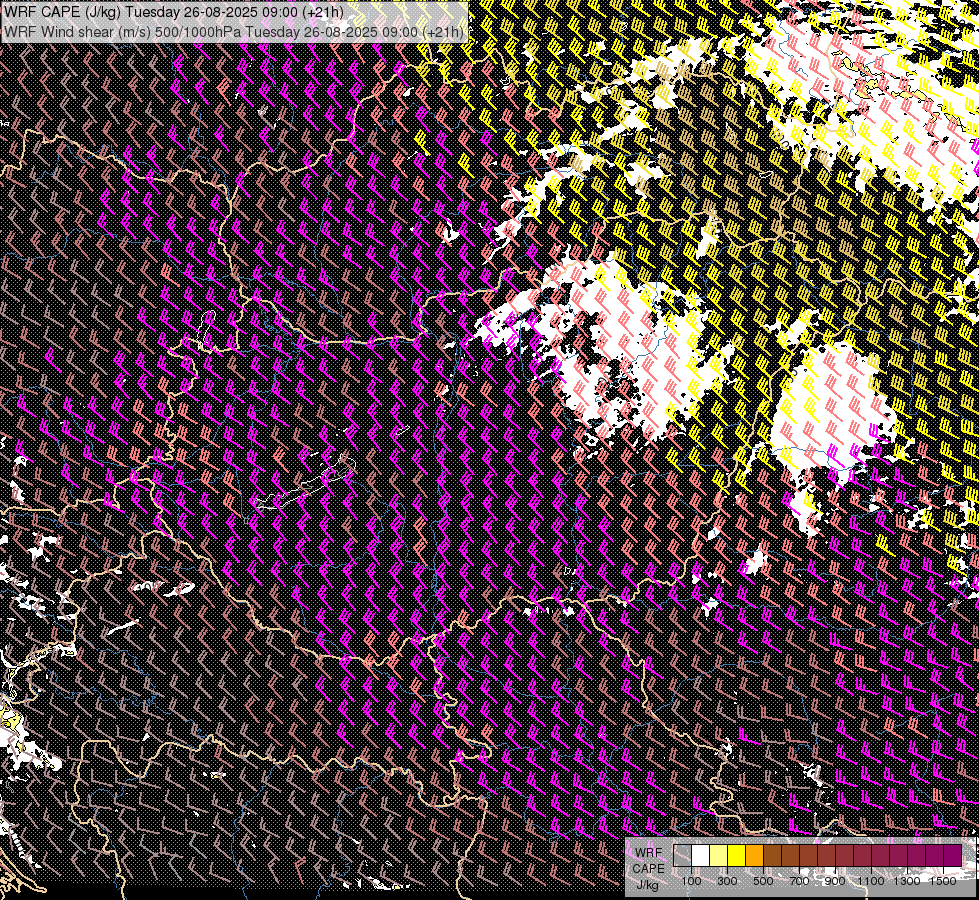Select the transparent gray first legend swatch
This screenshot has width=979, height=900.
coord(682,856)
